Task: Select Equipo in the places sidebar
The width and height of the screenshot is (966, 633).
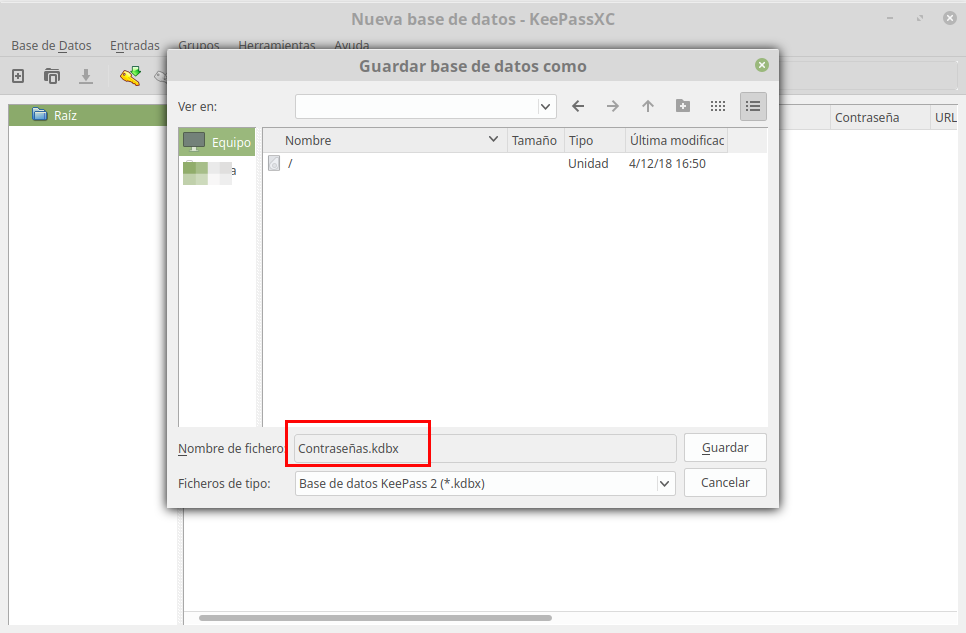Action: [x=217, y=142]
